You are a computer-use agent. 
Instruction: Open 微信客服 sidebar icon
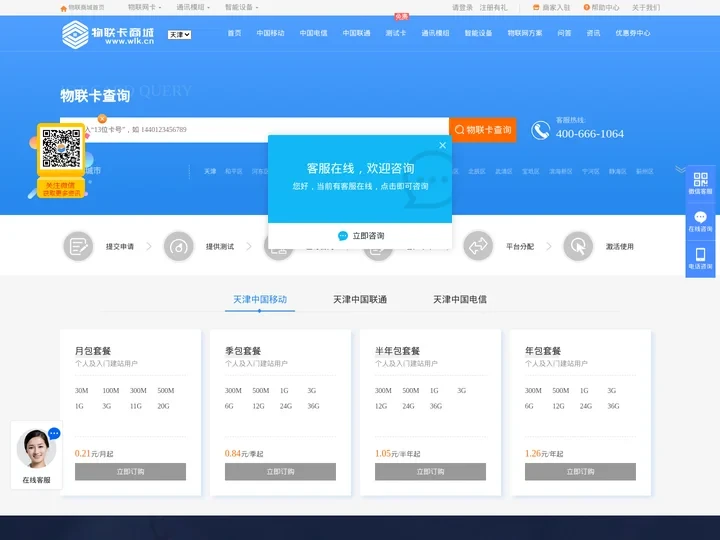(x=700, y=183)
